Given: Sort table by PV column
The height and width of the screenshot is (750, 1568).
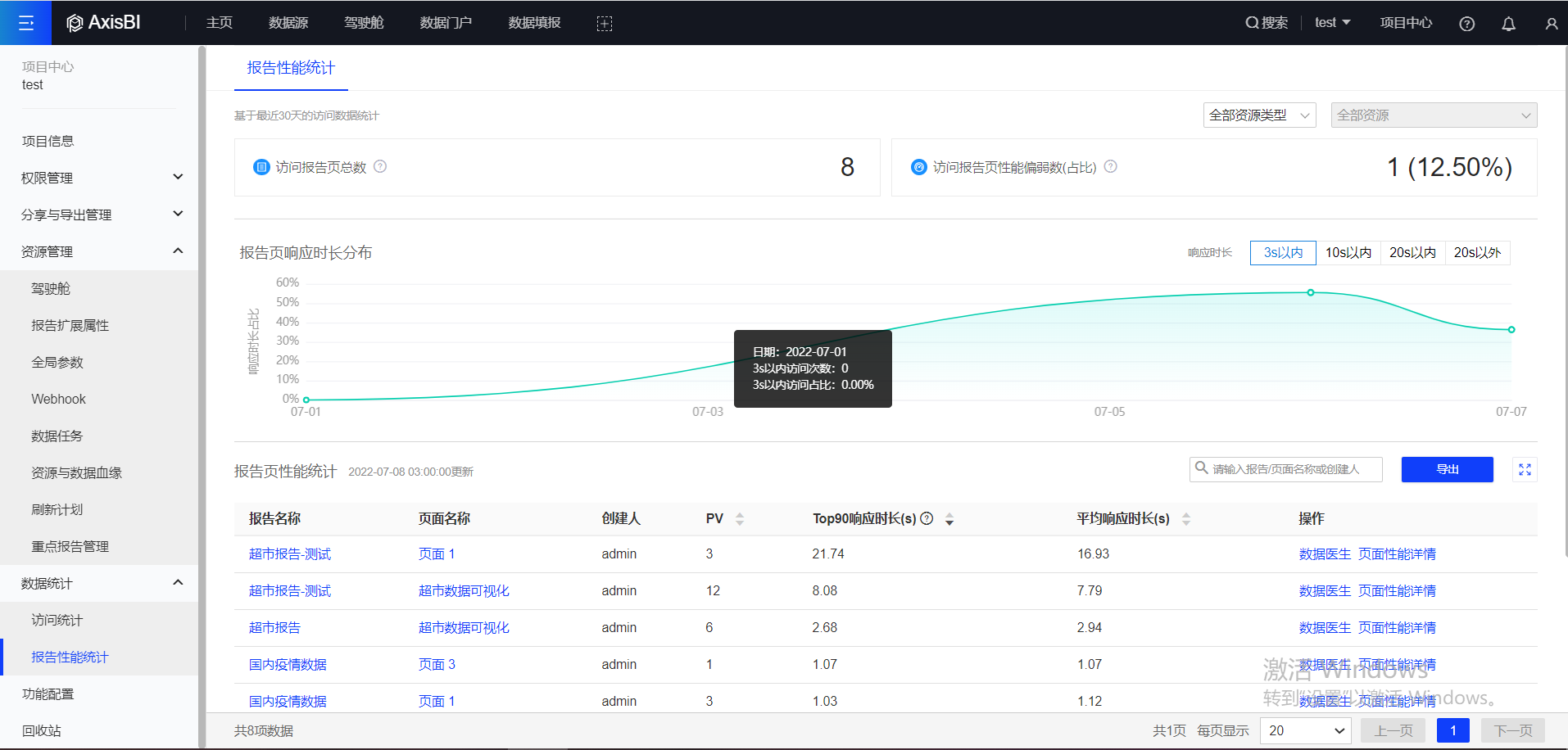Looking at the screenshot, I should (x=739, y=518).
